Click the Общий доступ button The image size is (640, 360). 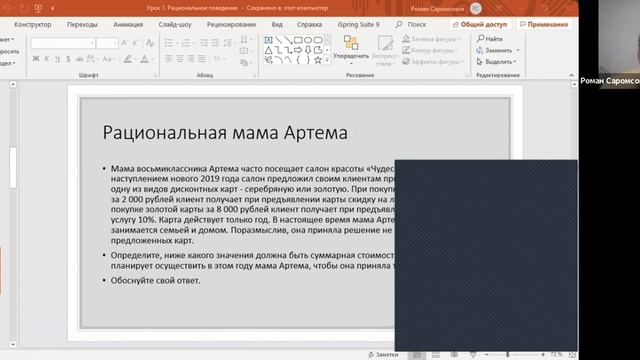point(480,24)
